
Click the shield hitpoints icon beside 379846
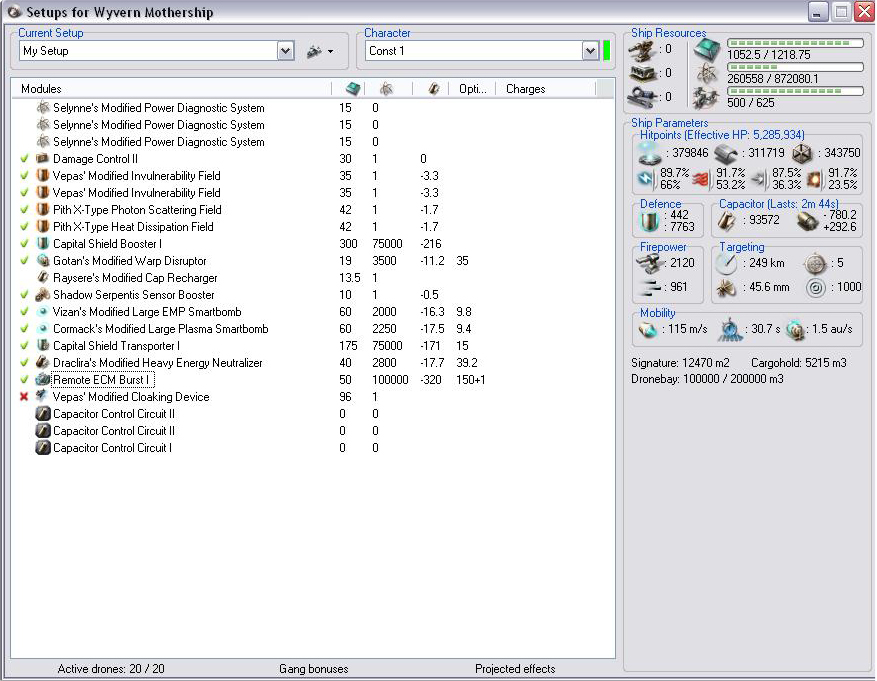point(650,153)
